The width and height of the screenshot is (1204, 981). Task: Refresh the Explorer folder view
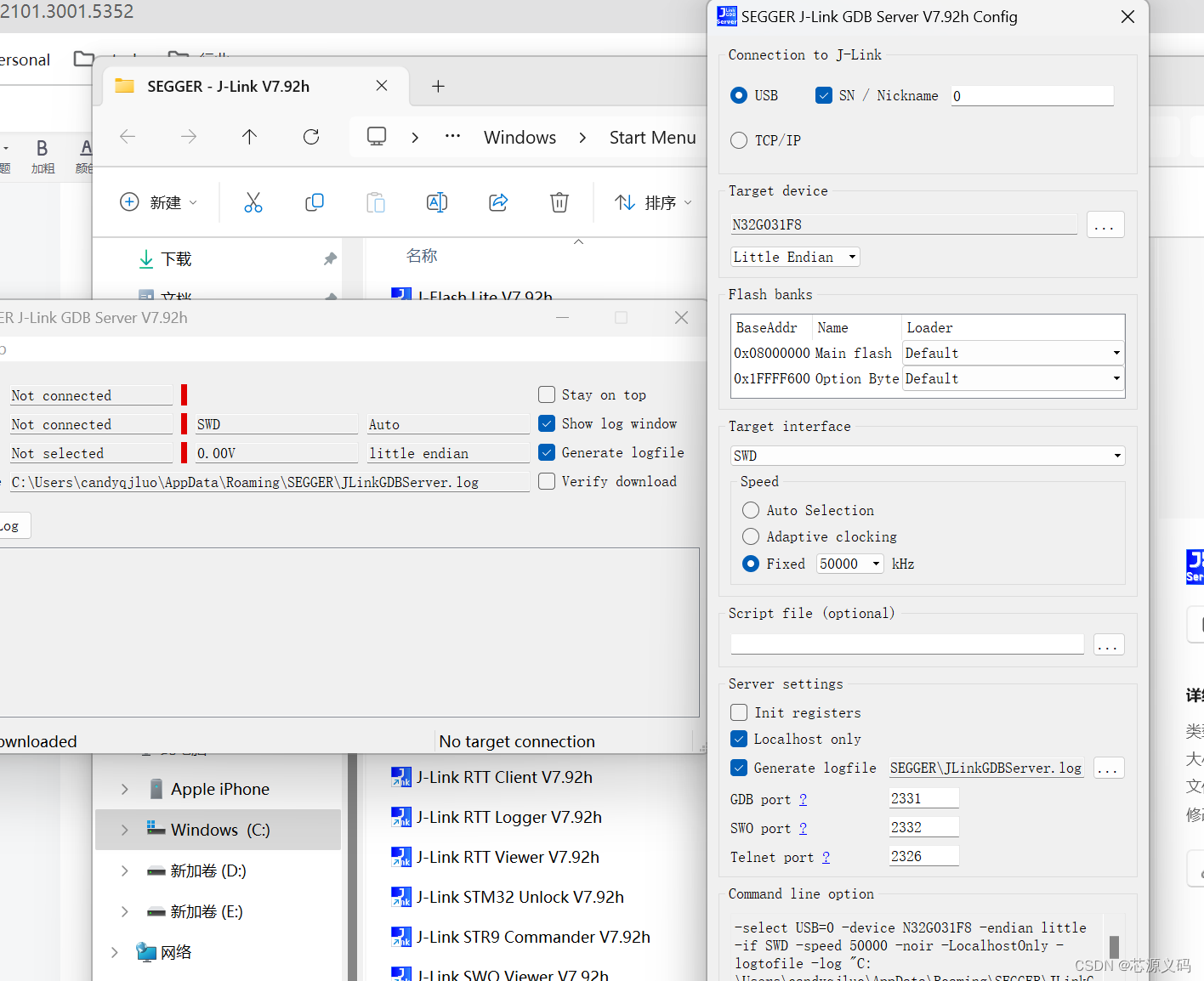311,137
